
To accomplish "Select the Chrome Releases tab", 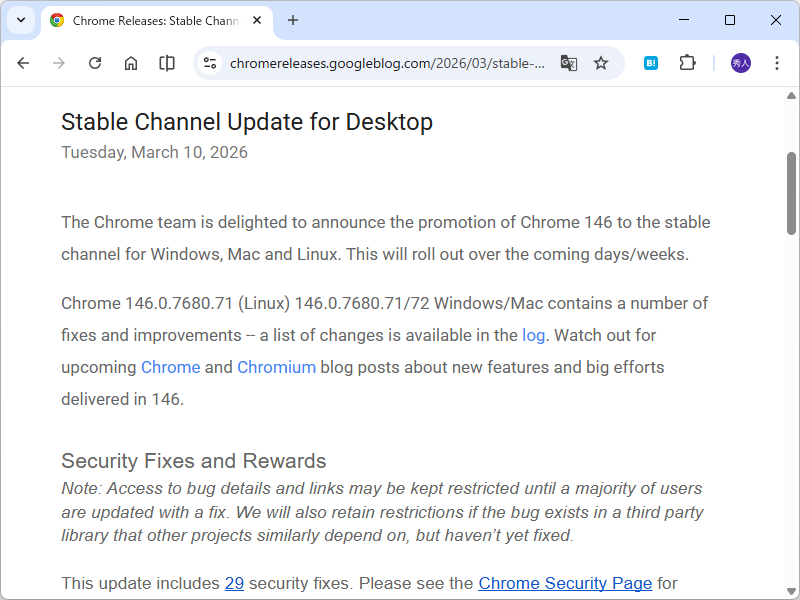I will (x=145, y=20).
